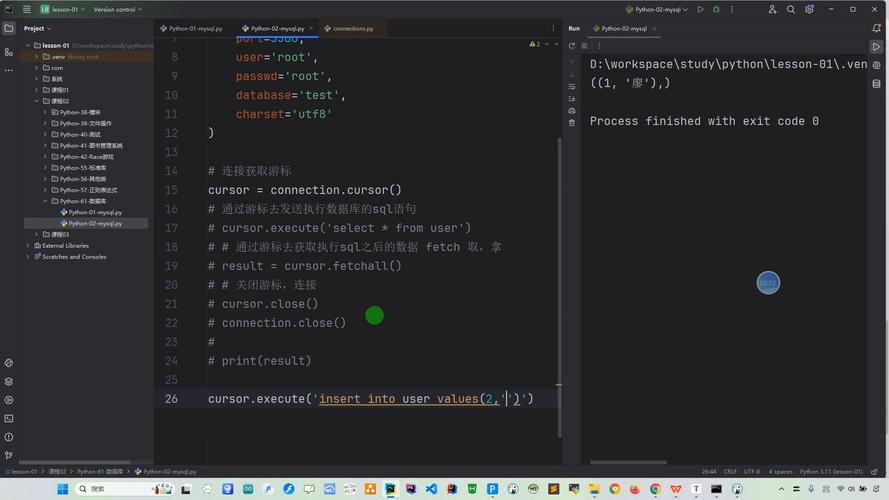Screen dimensions: 889x500
Task: Expand the .venv folder
Action: point(37,57)
